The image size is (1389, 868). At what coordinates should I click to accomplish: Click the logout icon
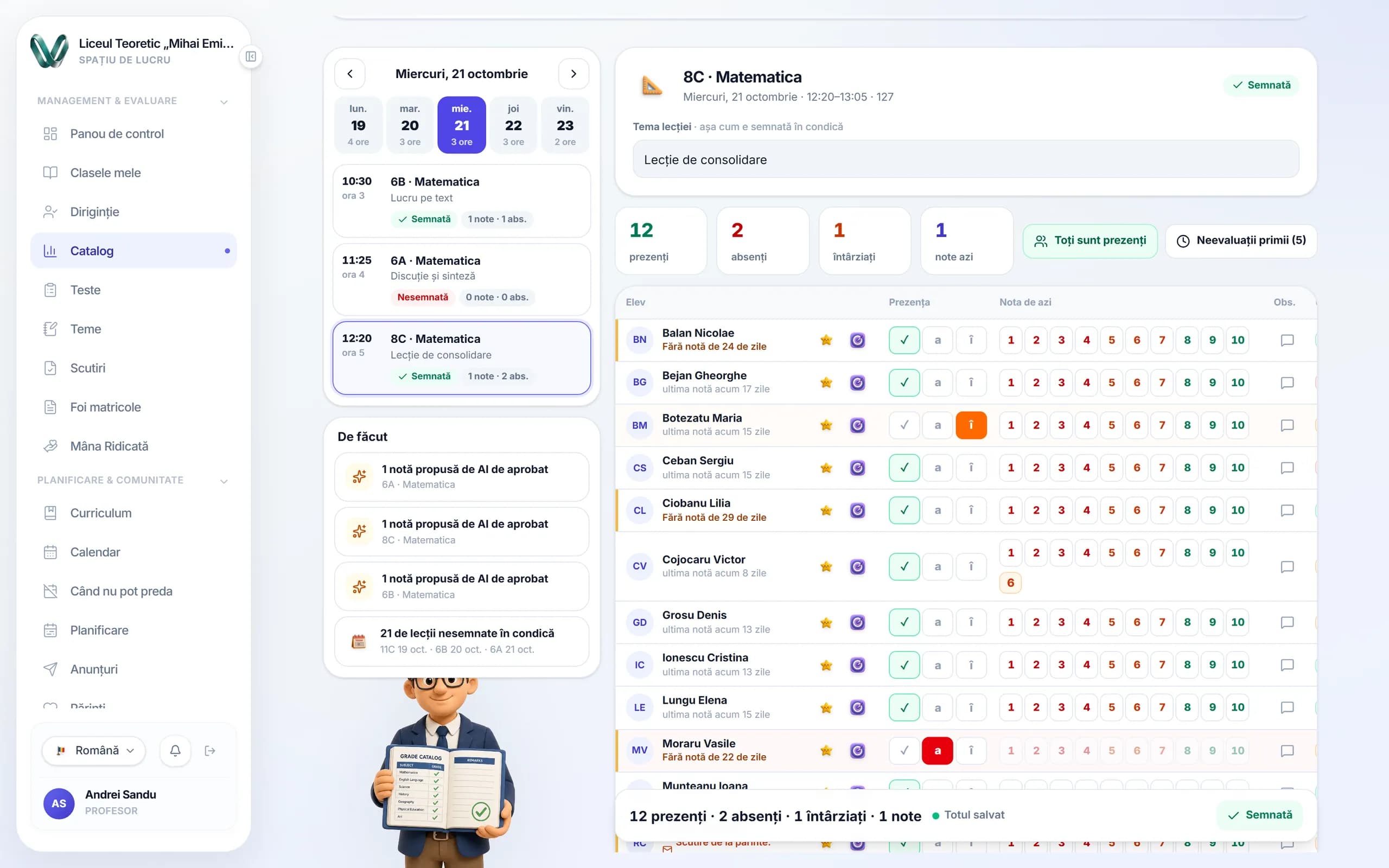coord(210,750)
